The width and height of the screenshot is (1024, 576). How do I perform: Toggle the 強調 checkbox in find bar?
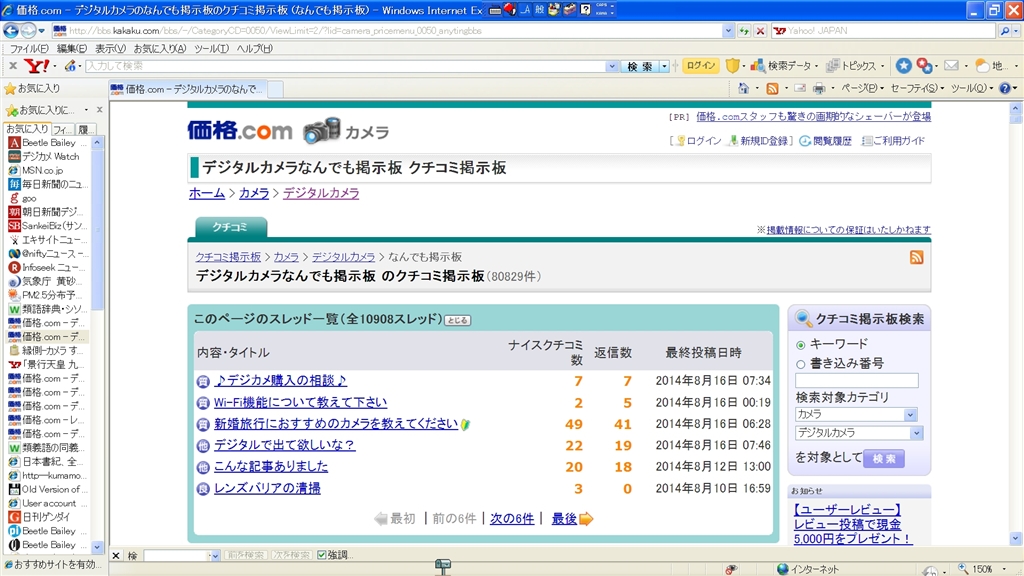(322, 555)
